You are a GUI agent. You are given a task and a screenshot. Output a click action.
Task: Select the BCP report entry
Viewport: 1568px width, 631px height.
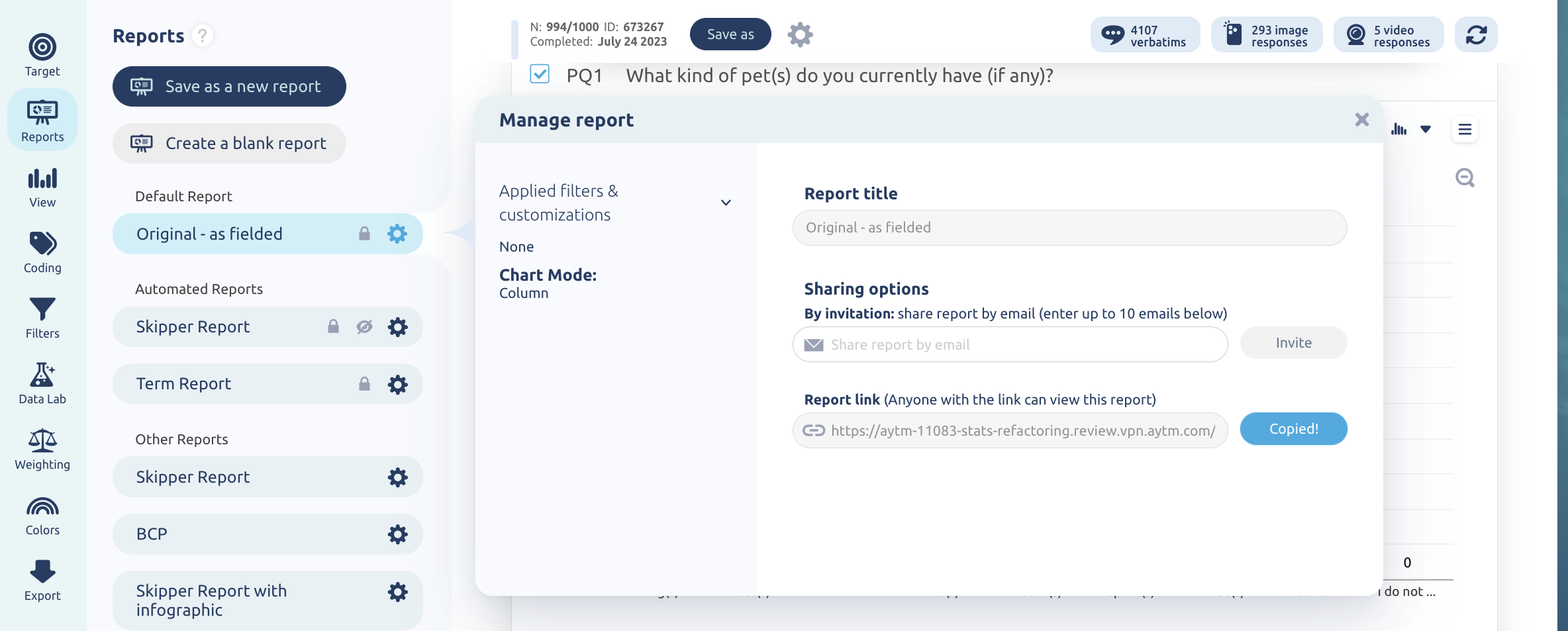[x=268, y=534]
